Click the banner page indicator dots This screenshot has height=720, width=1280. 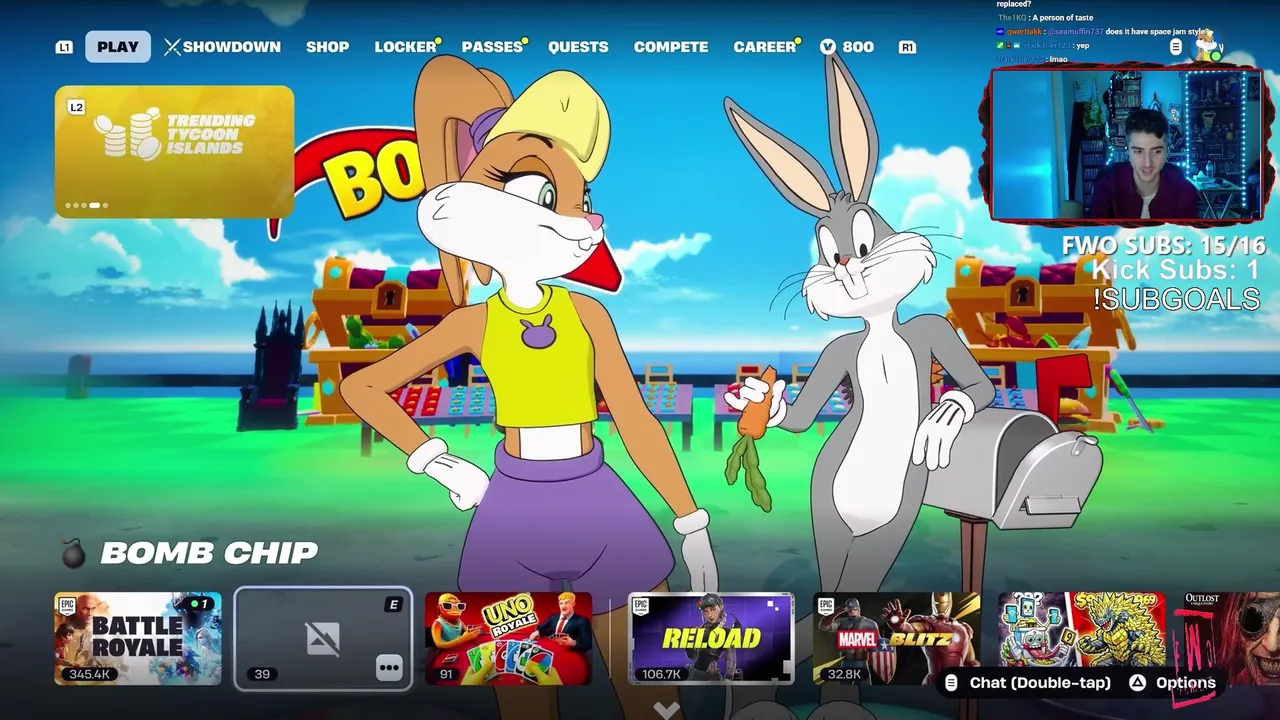(x=87, y=205)
